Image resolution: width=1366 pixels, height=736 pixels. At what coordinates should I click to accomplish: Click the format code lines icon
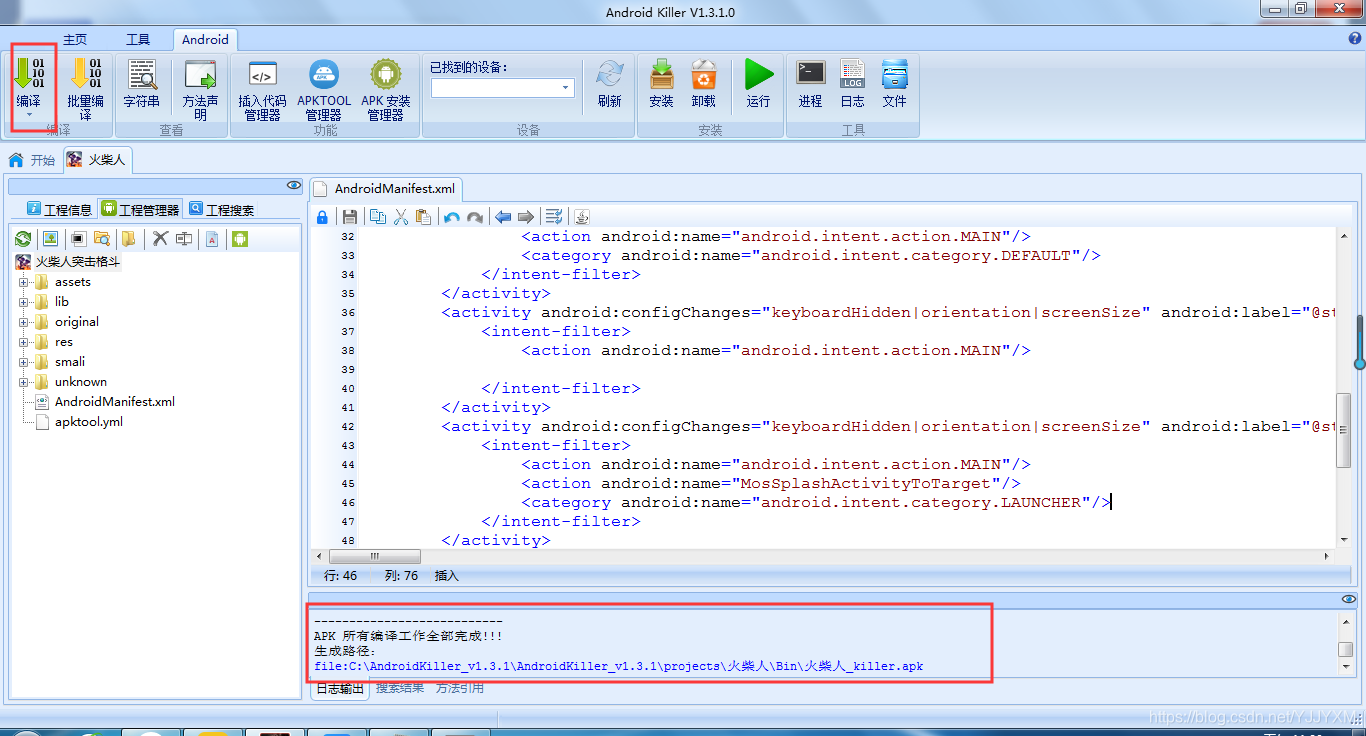[x=554, y=217]
